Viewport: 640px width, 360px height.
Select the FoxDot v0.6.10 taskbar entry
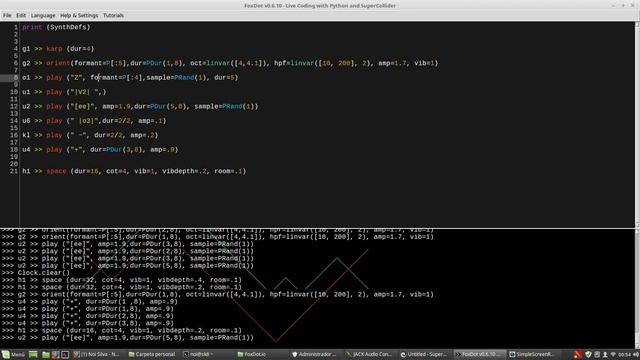tap(479, 354)
